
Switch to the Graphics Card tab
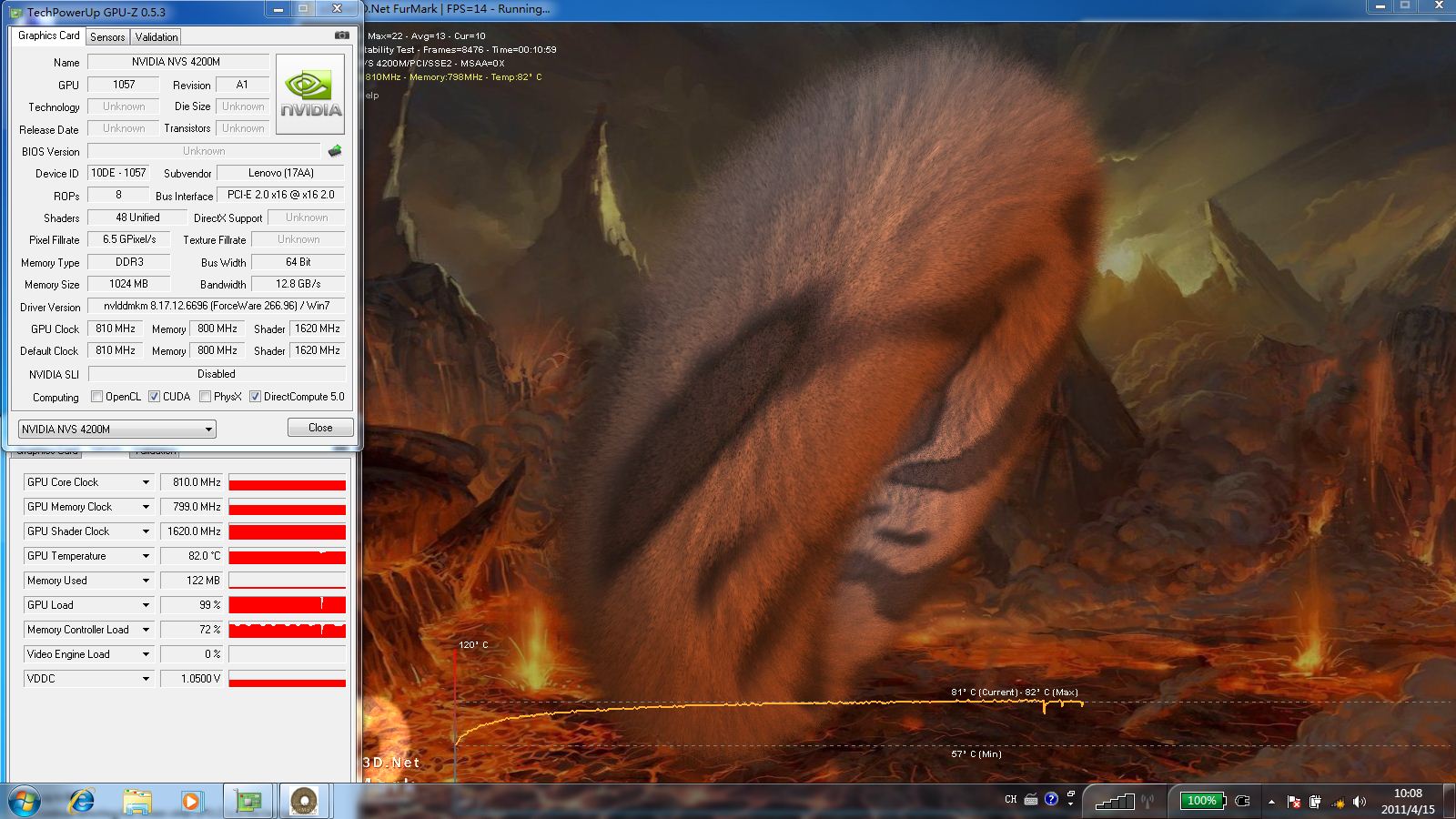[x=49, y=35]
